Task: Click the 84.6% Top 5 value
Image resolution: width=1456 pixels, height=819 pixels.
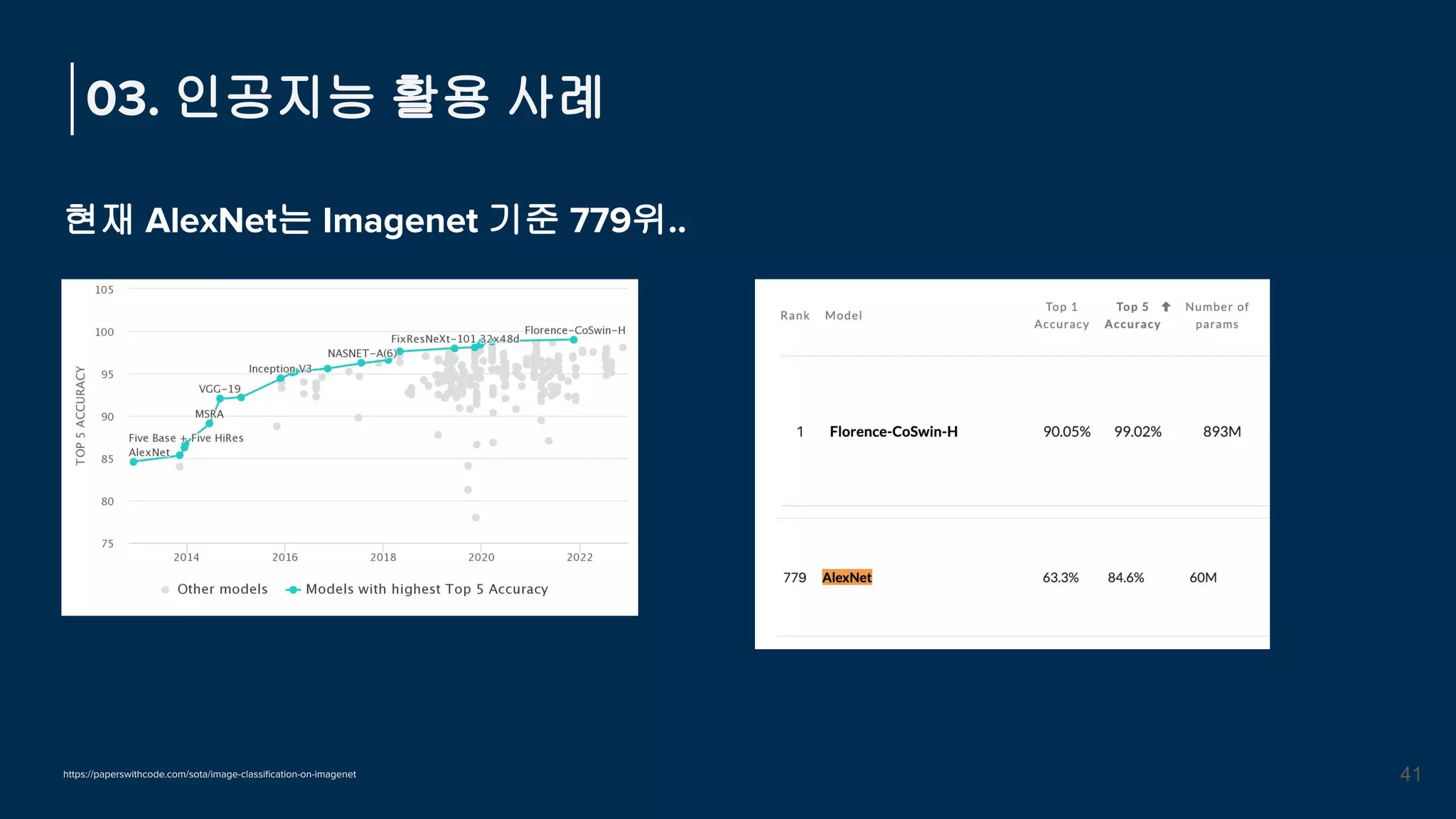Action: [1126, 578]
